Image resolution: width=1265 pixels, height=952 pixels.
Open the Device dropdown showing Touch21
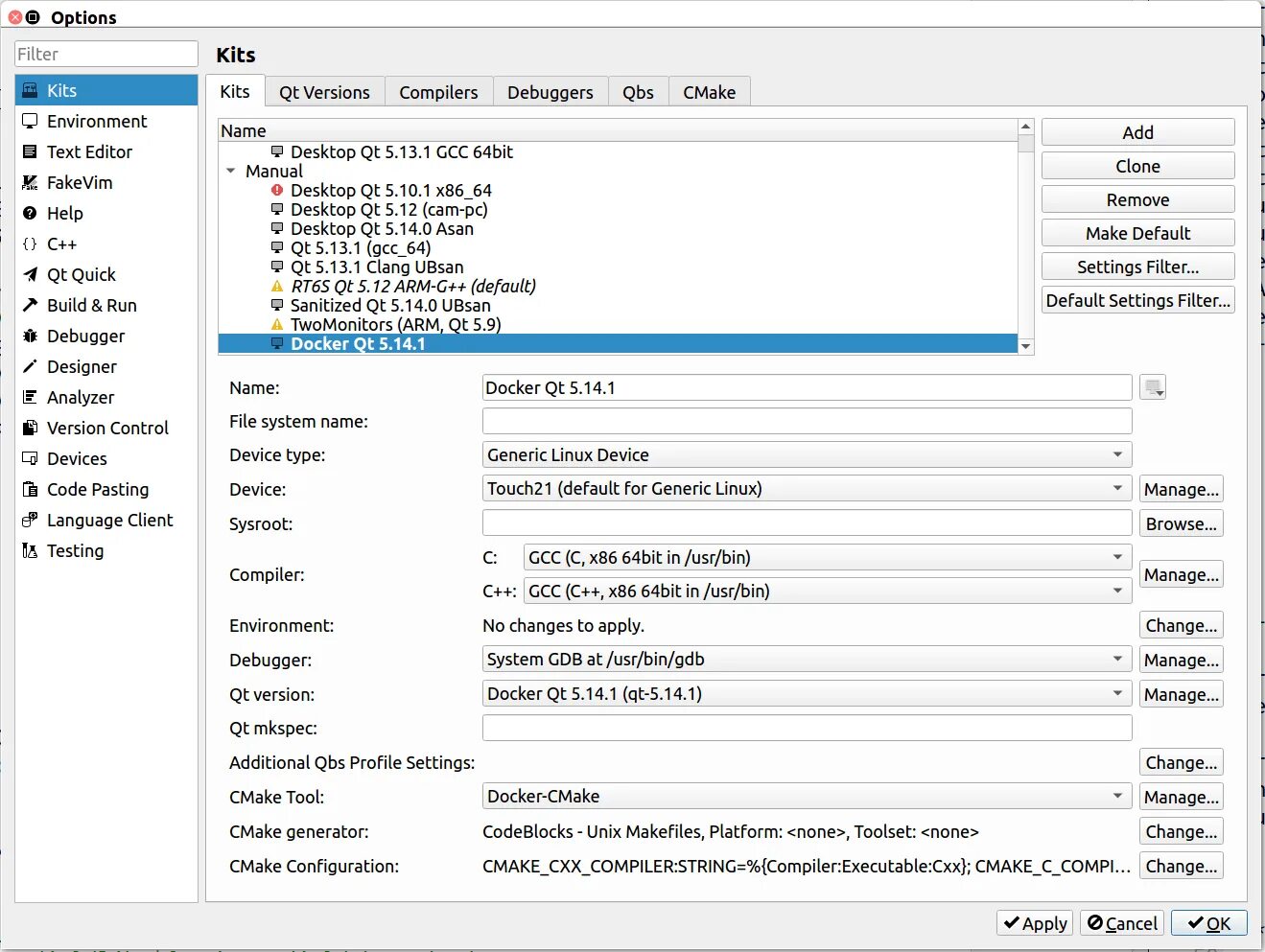pos(807,488)
